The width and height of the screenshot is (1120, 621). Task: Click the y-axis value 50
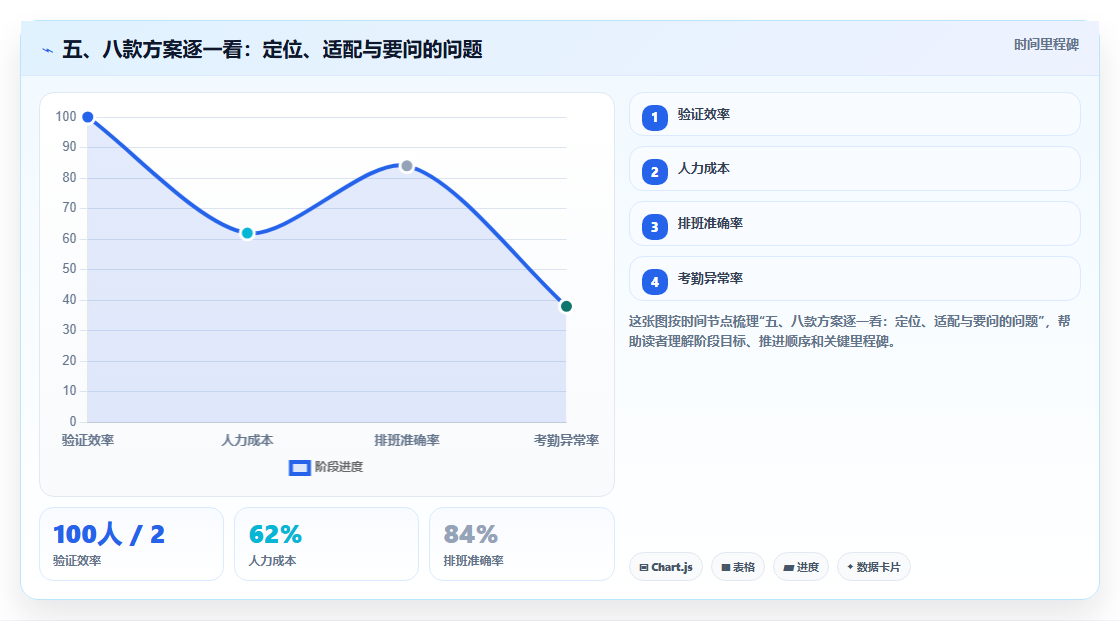(x=69, y=269)
